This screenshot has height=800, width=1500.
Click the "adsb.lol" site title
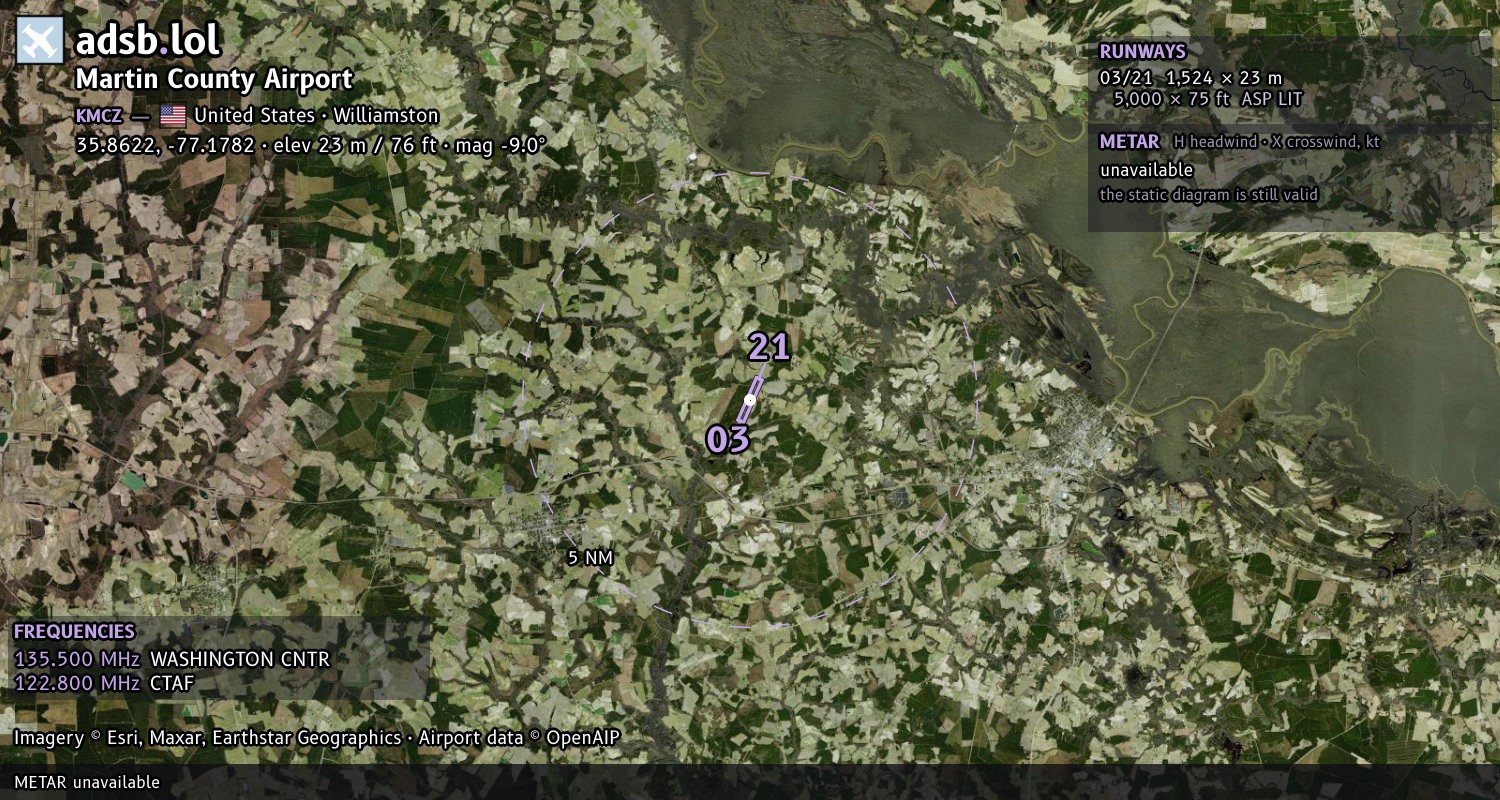coord(148,41)
